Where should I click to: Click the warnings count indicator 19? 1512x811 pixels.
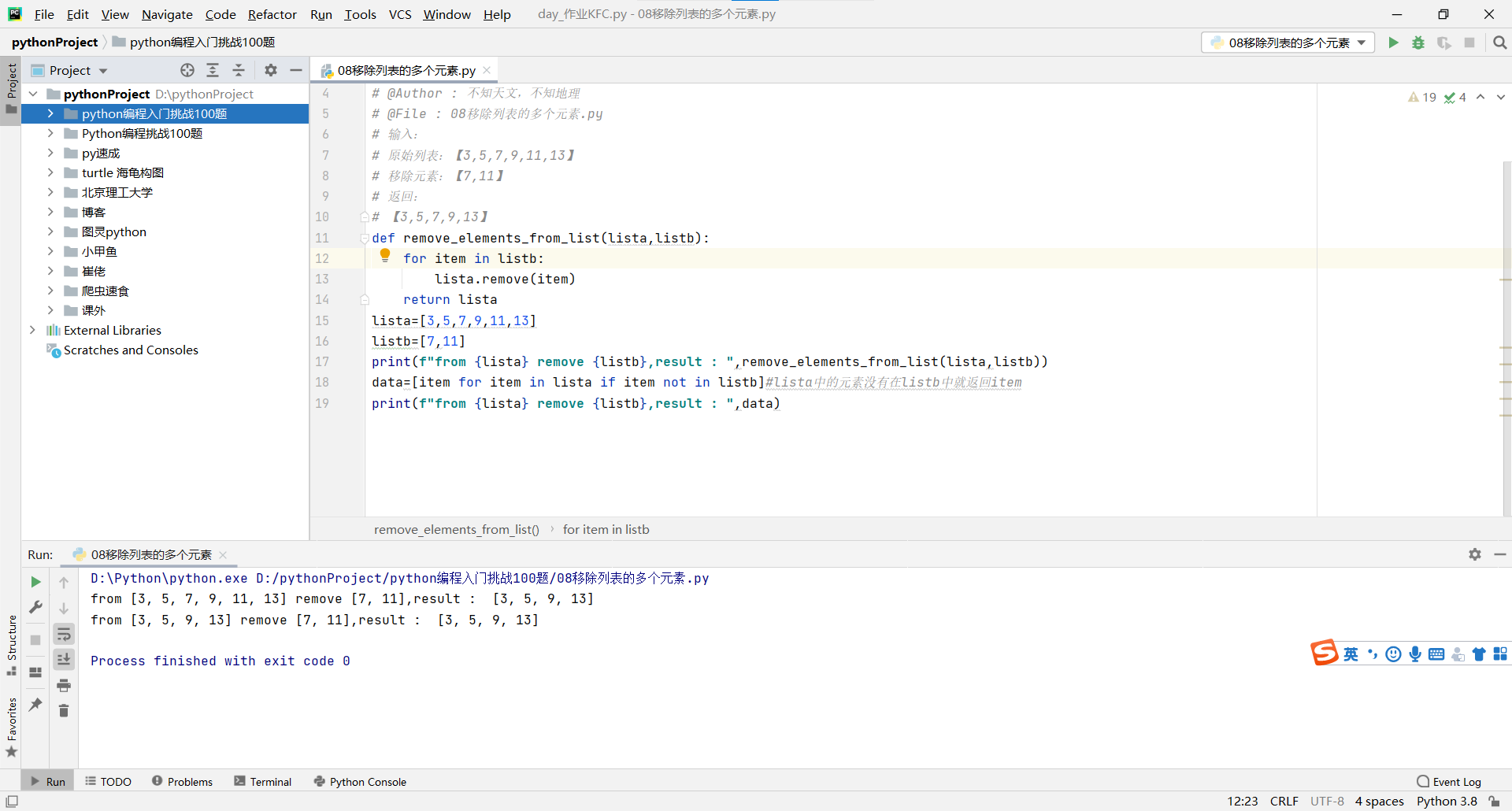(1422, 97)
